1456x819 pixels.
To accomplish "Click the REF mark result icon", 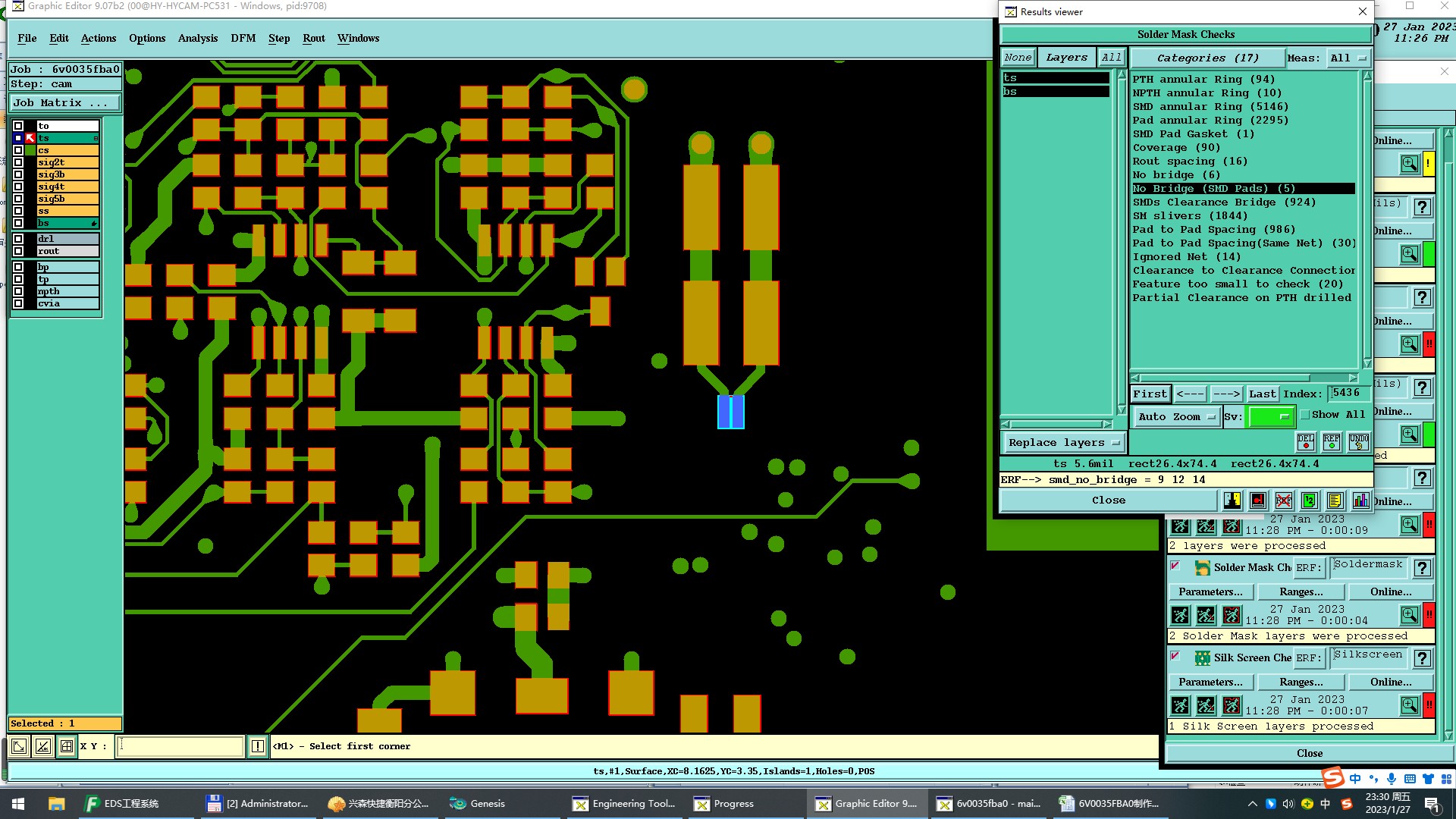I will pos(1331,441).
